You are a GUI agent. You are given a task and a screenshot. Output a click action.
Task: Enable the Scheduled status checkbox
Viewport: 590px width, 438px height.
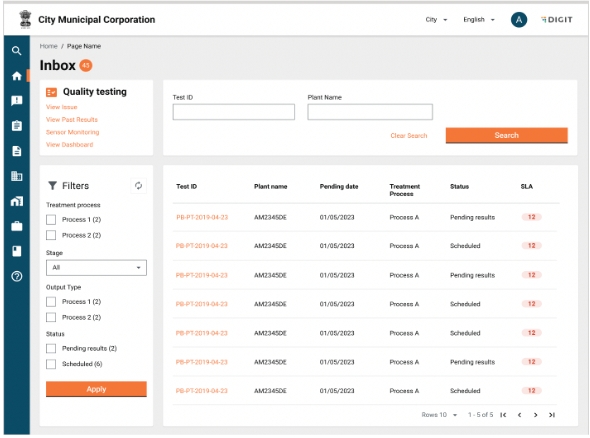[51, 364]
